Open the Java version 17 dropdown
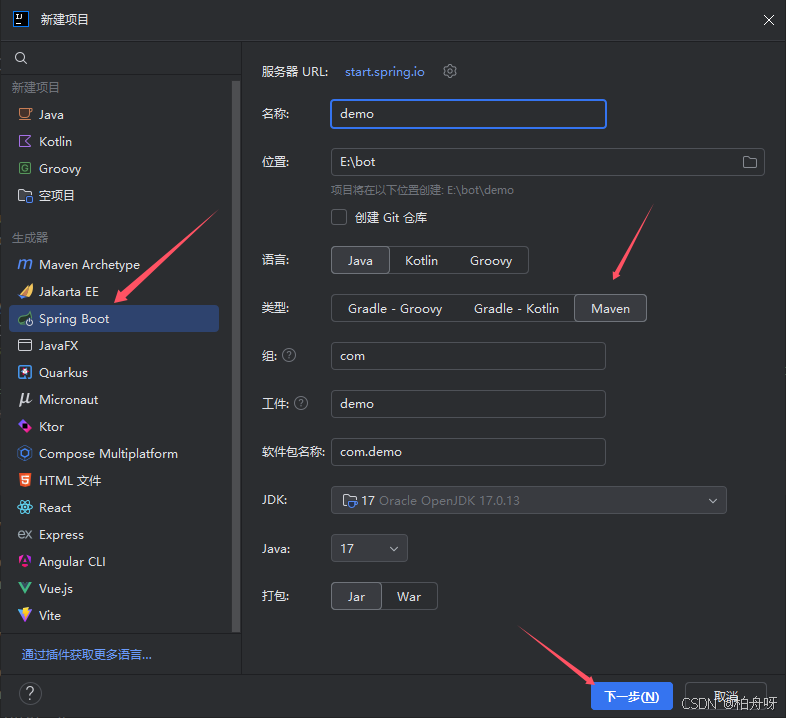Screen dimensions: 786x718 (369, 548)
